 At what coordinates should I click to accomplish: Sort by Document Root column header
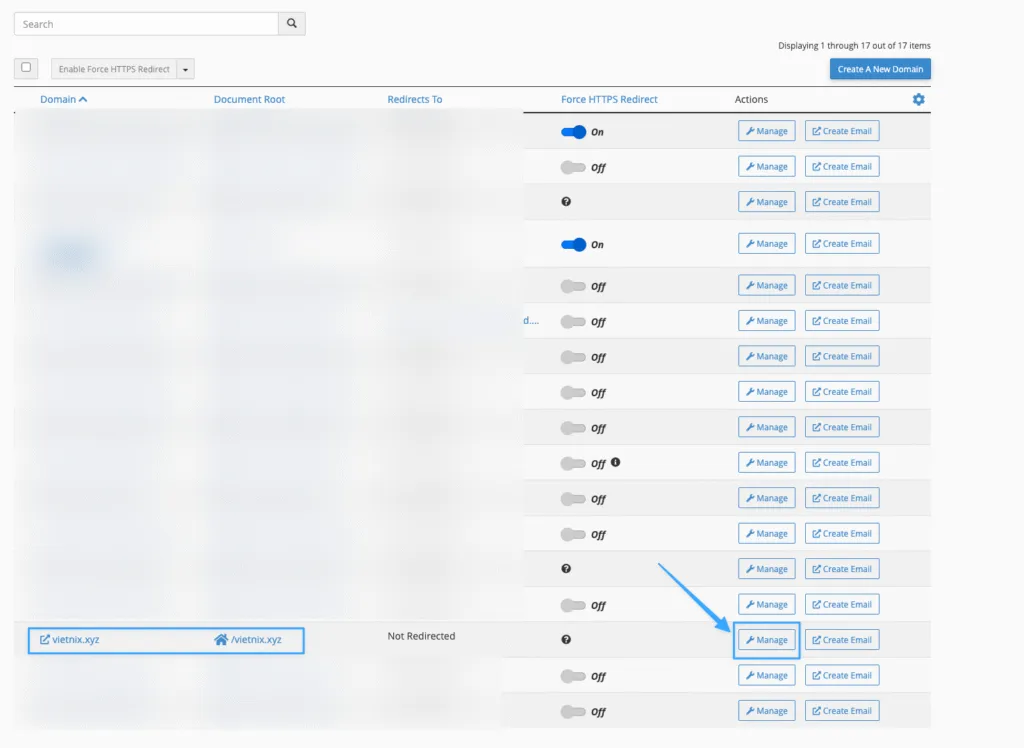point(251,99)
